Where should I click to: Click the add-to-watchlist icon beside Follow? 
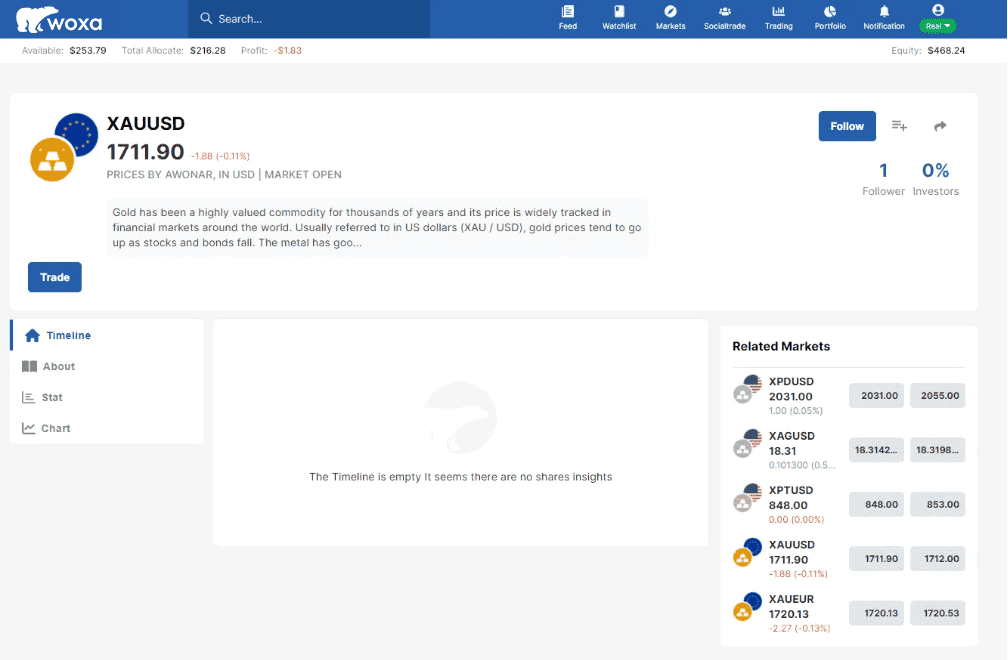[x=899, y=126]
